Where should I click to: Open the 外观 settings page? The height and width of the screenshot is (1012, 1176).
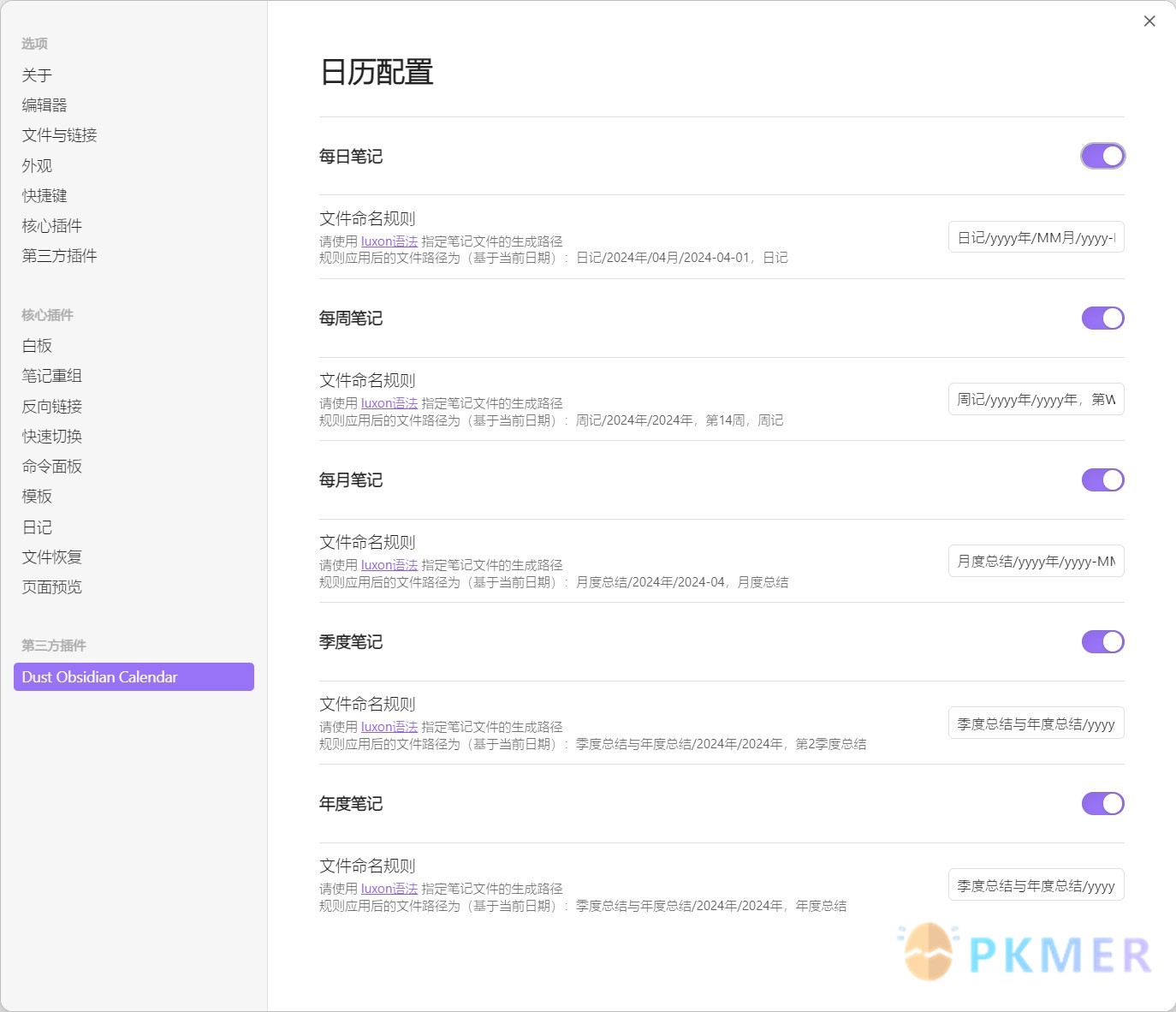[x=37, y=165]
